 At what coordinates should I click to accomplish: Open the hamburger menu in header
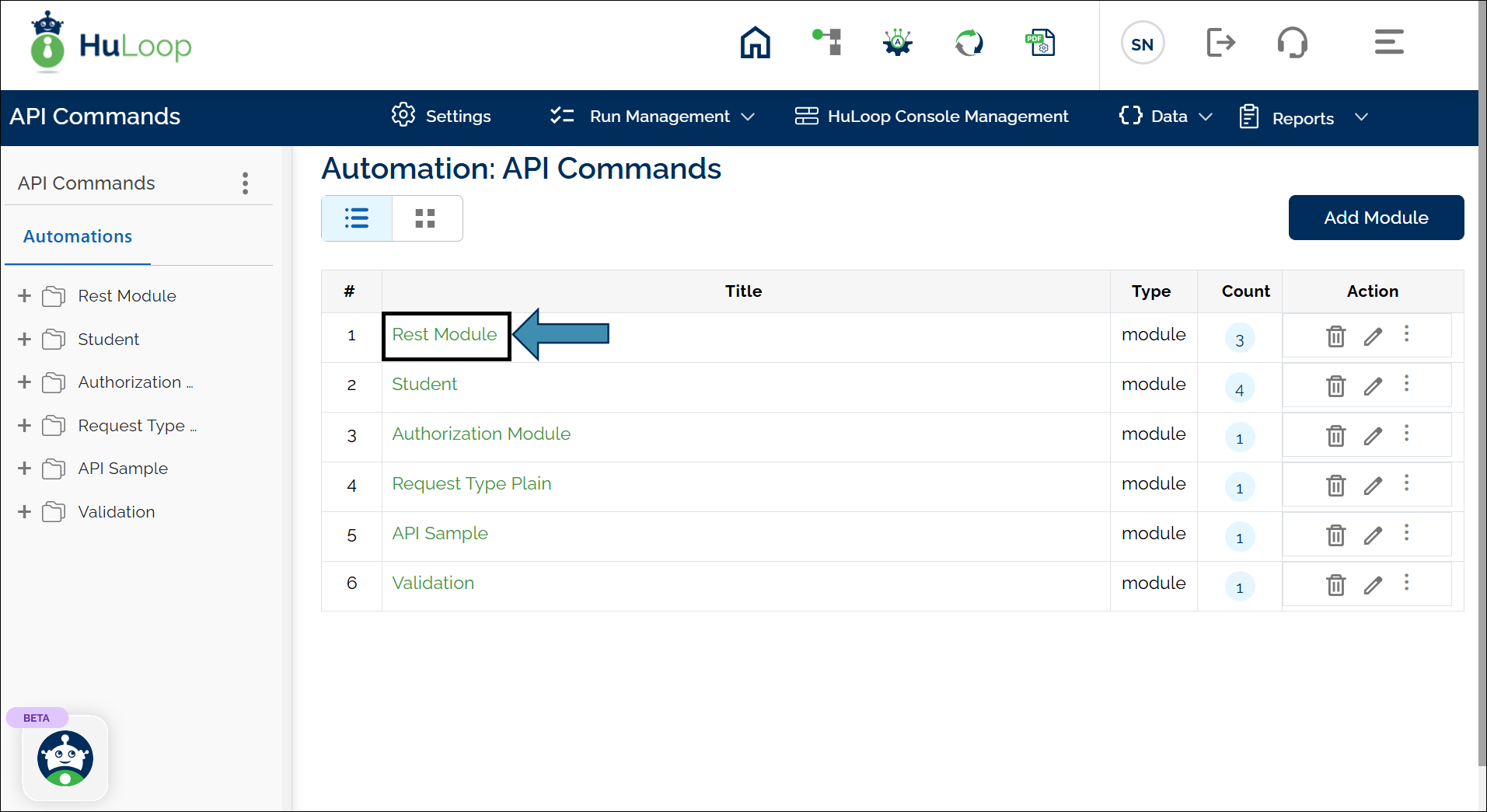pyautogui.click(x=1388, y=42)
